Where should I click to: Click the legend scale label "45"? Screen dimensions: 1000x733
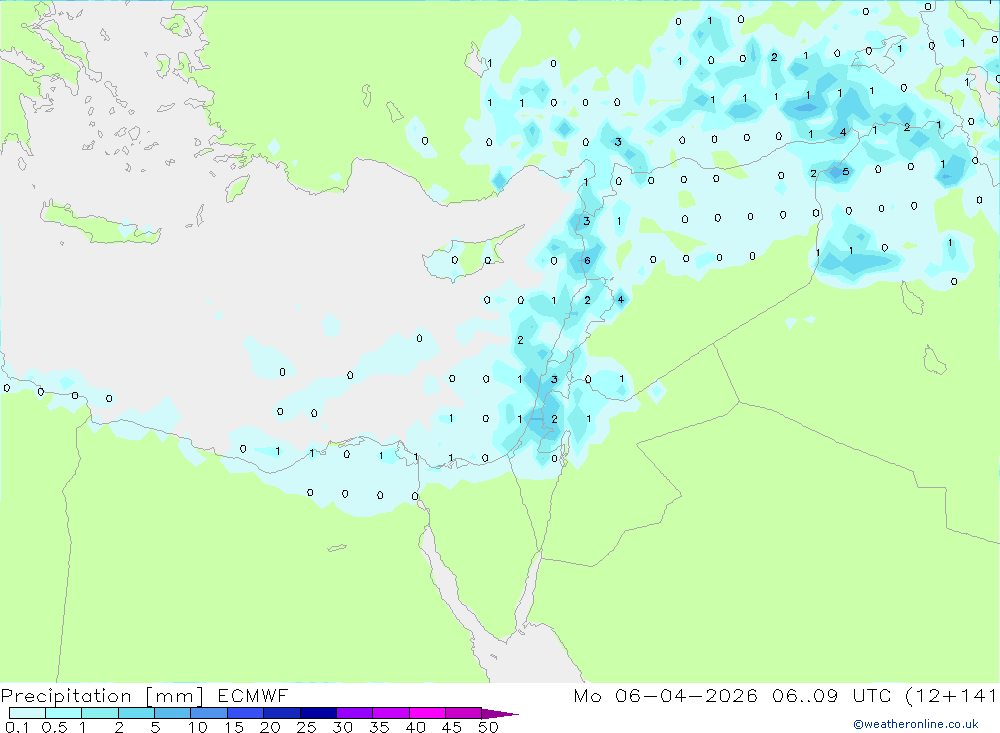tap(452, 727)
